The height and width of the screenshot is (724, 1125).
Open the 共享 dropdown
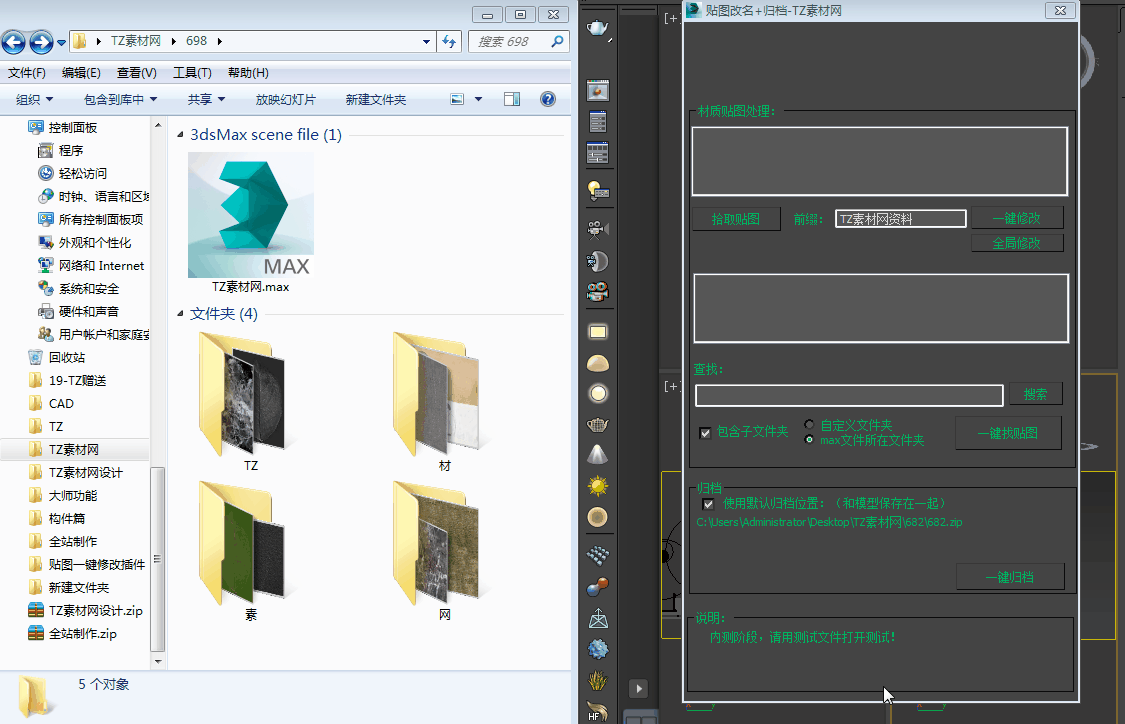[207, 100]
